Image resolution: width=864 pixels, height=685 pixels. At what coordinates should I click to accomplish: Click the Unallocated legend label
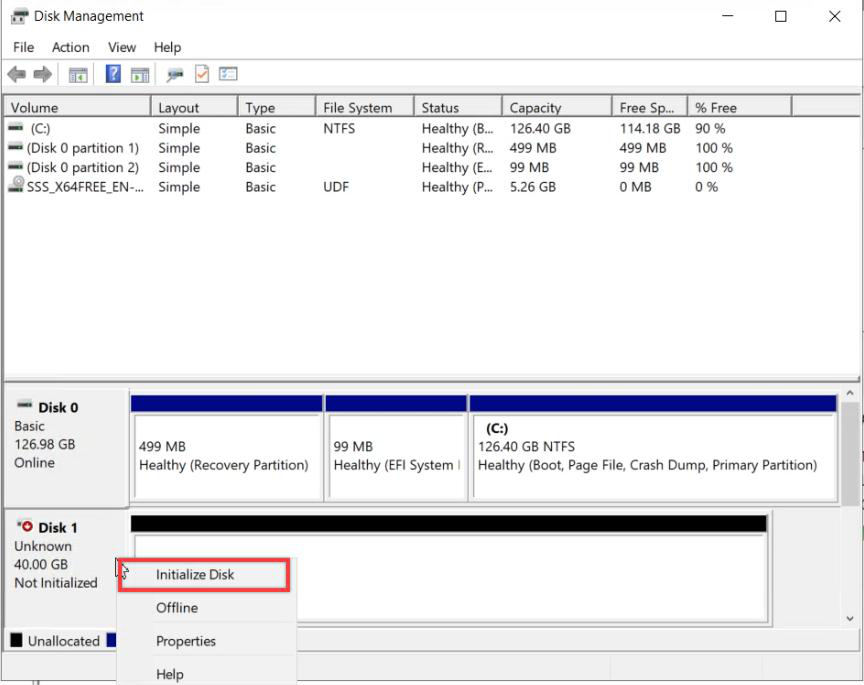coord(64,641)
